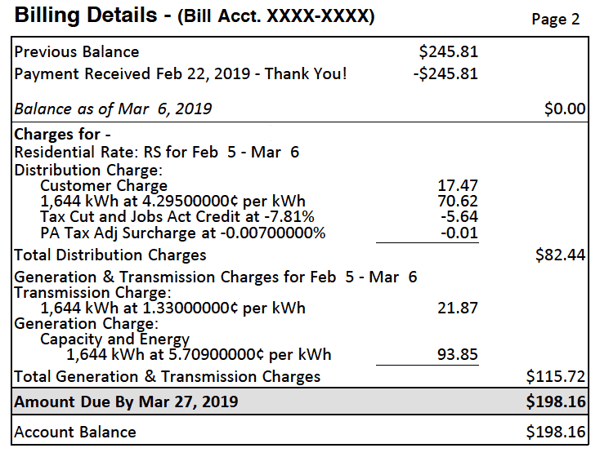Select the payment amount -$245.81
This screenshot has width=600, height=457.
tap(445, 74)
